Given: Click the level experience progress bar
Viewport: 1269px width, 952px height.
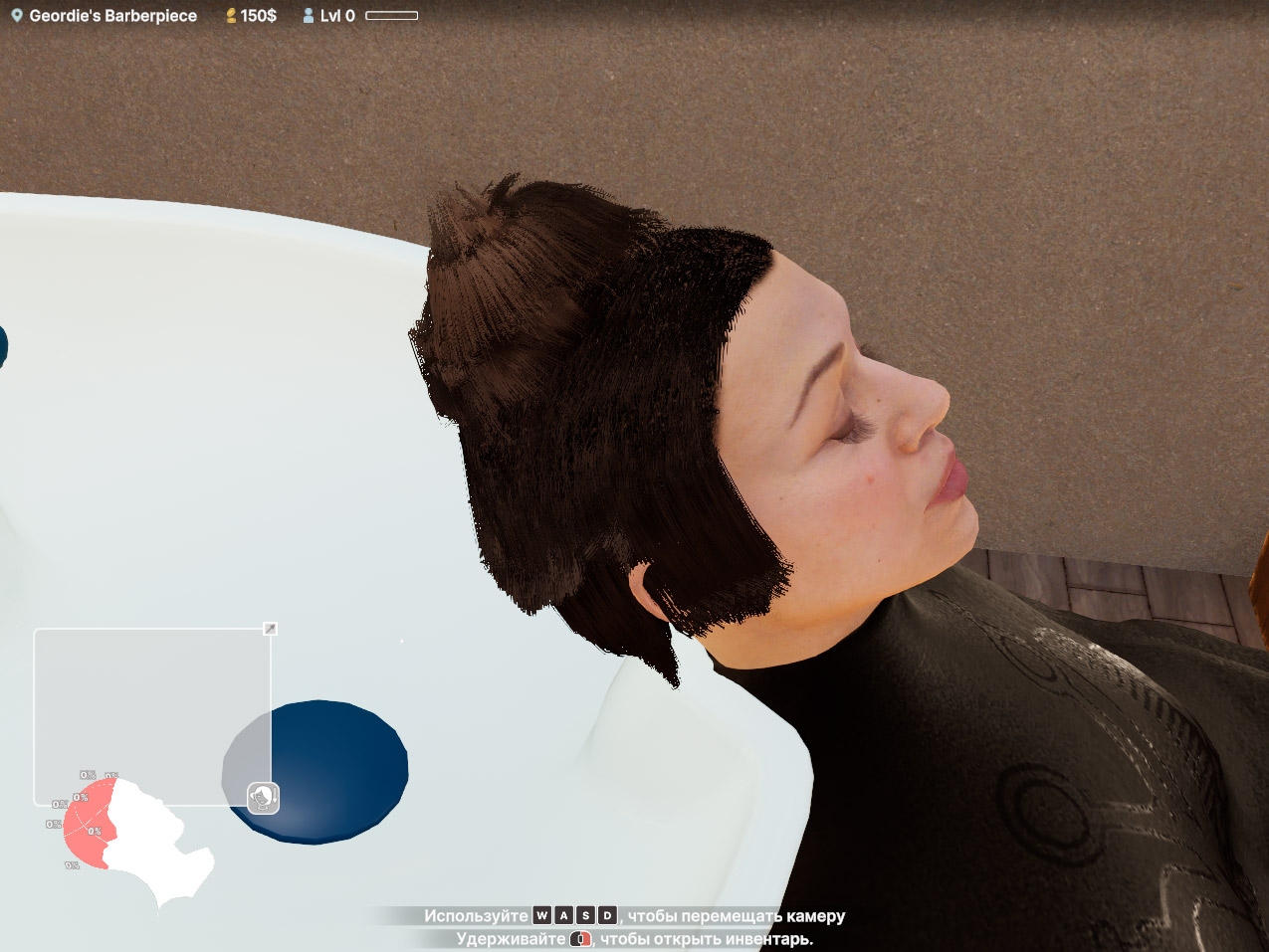Looking at the screenshot, I should (391, 16).
